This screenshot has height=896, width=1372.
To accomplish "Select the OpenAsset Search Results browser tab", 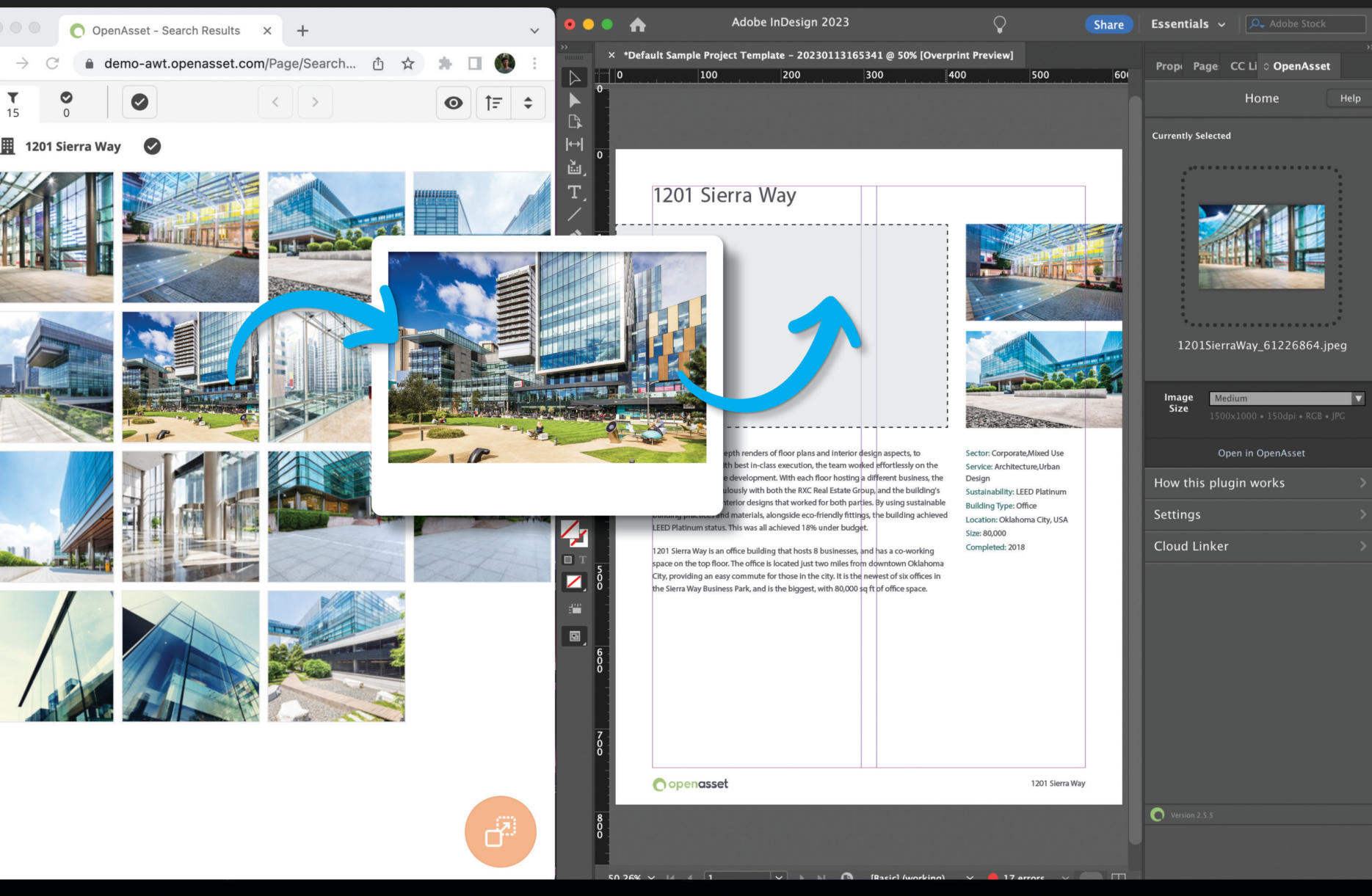I will [x=166, y=31].
